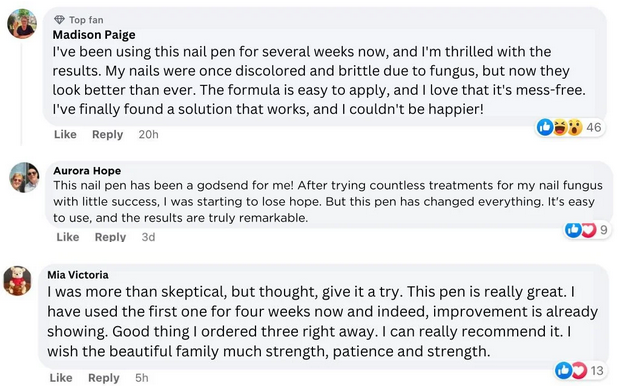Open Mia Victoria's teddy bear avatar
The height and width of the screenshot is (386, 620).
[x=17, y=281]
